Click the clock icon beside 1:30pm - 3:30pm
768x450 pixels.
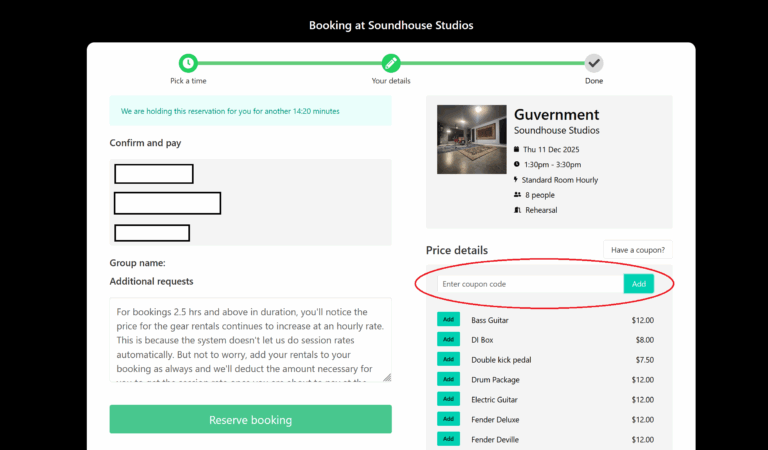coord(517,164)
